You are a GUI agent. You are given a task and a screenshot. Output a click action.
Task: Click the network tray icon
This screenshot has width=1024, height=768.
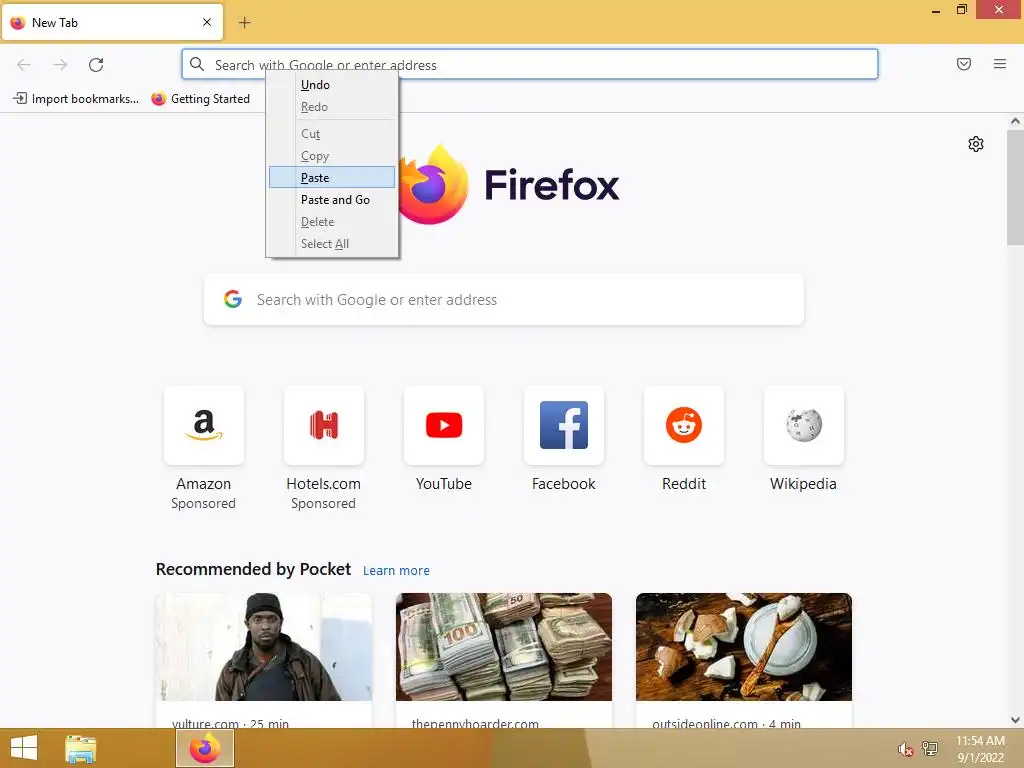930,748
